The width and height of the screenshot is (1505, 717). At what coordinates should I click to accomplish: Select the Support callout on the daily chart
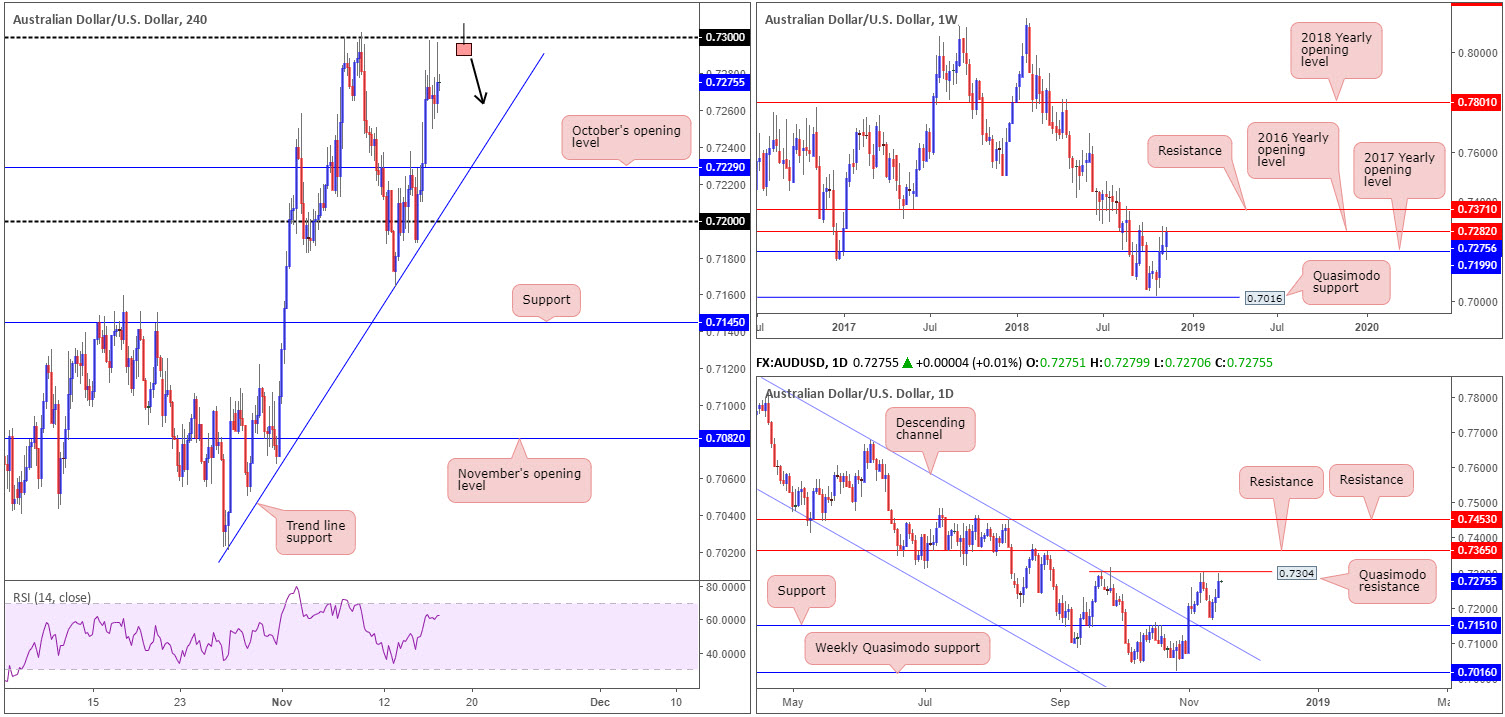tap(802, 590)
